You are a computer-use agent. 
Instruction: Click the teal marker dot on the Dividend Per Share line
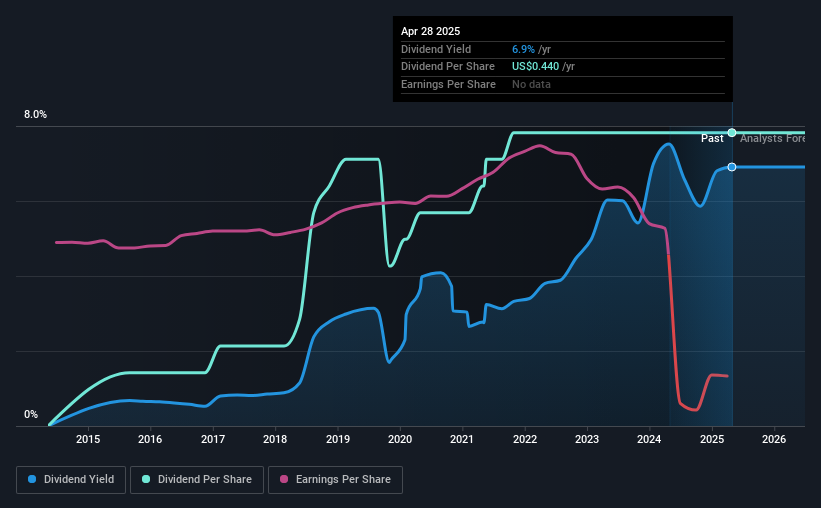[732, 132]
